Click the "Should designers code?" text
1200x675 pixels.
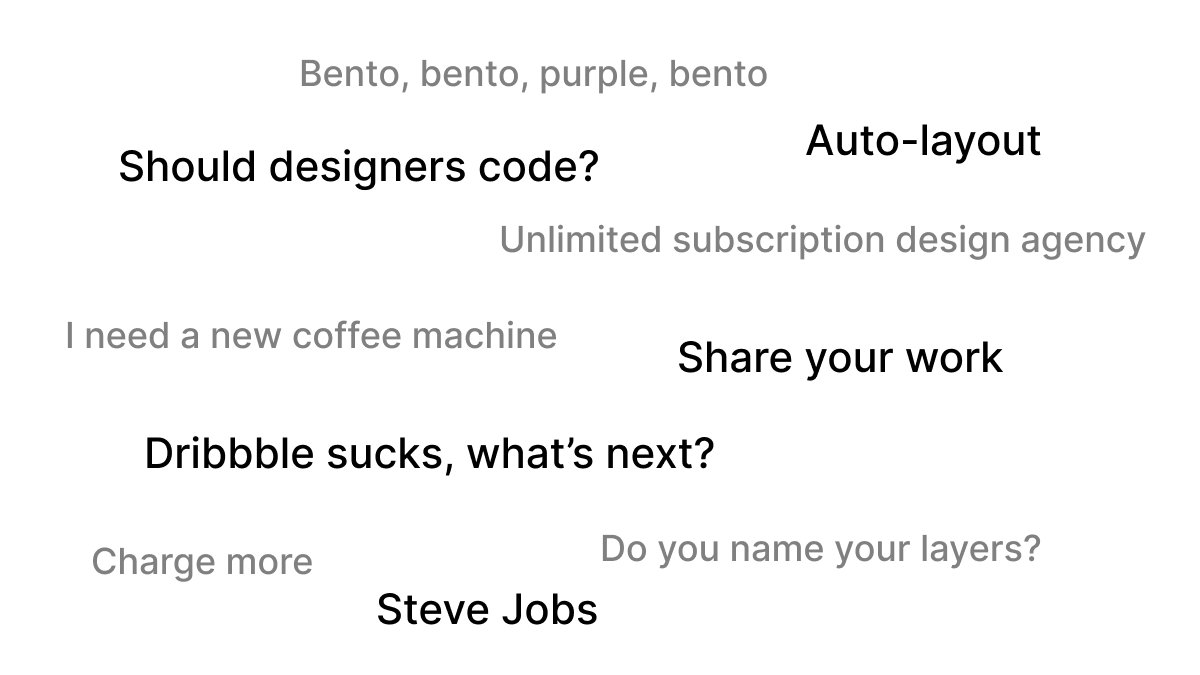point(358,167)
